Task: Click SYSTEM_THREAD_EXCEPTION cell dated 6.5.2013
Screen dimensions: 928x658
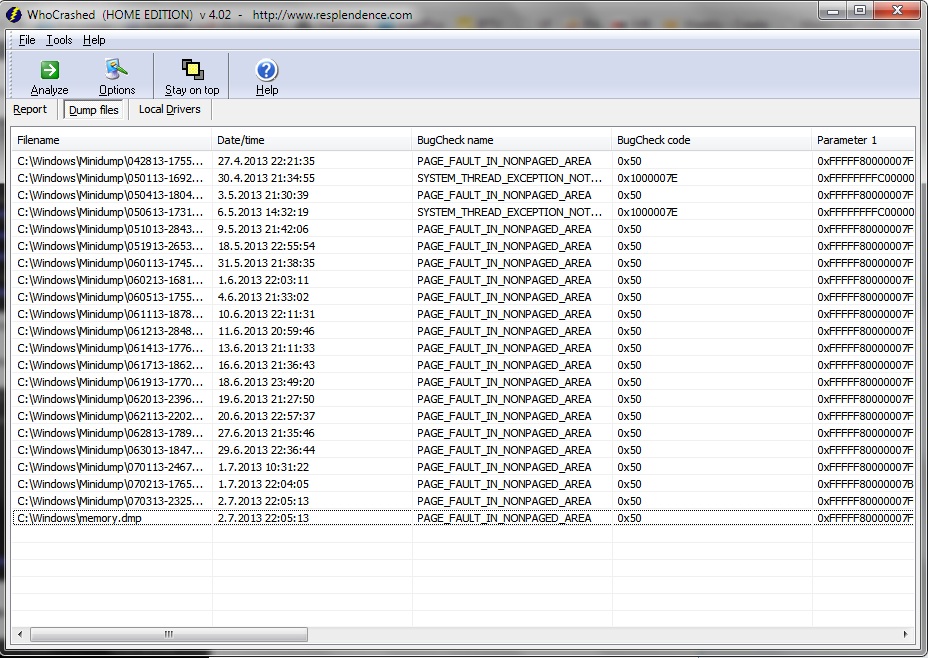Action: click(510, 212)
